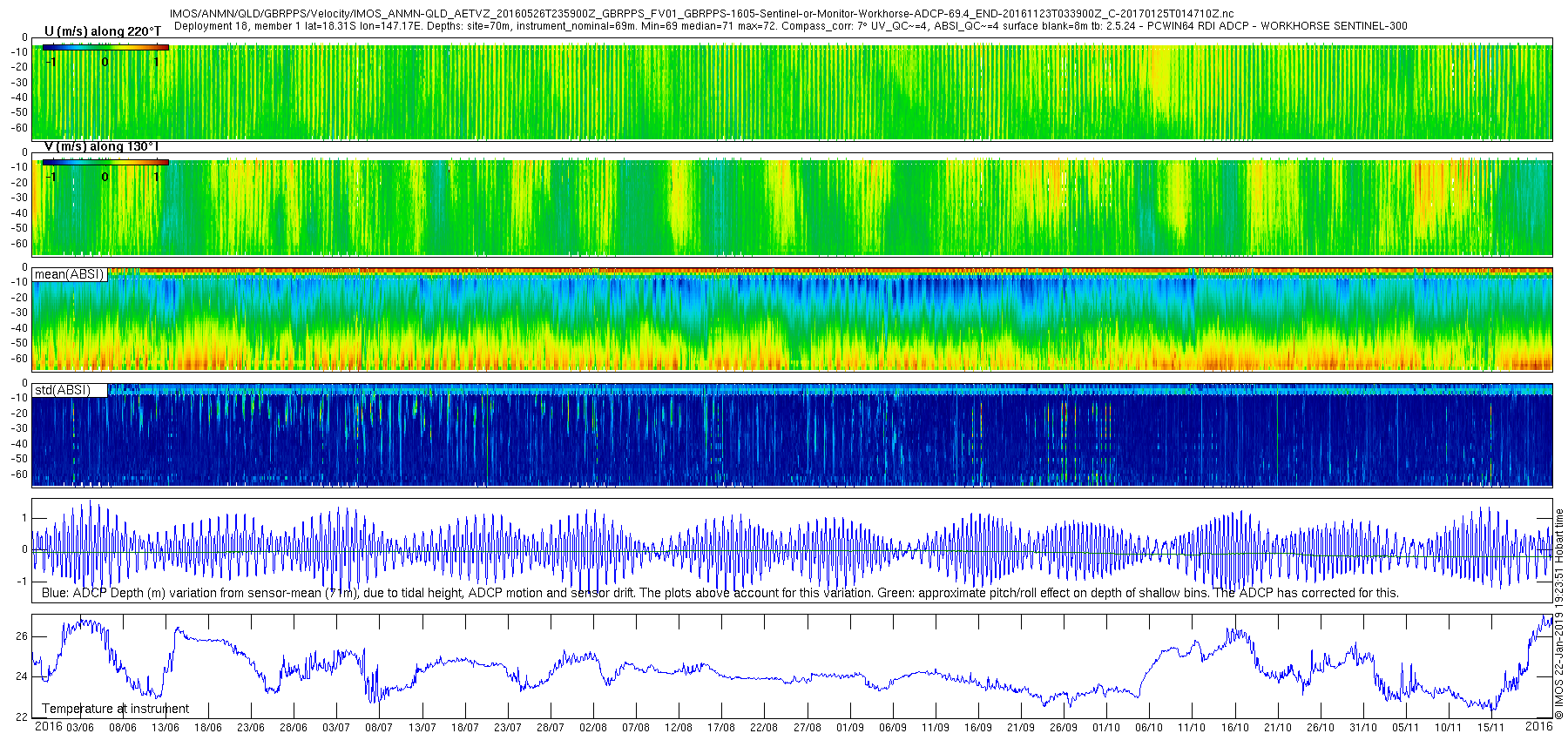
Task: Click the Temperature at instrument label
Action: pyautogui.click(x=115, y=709)
